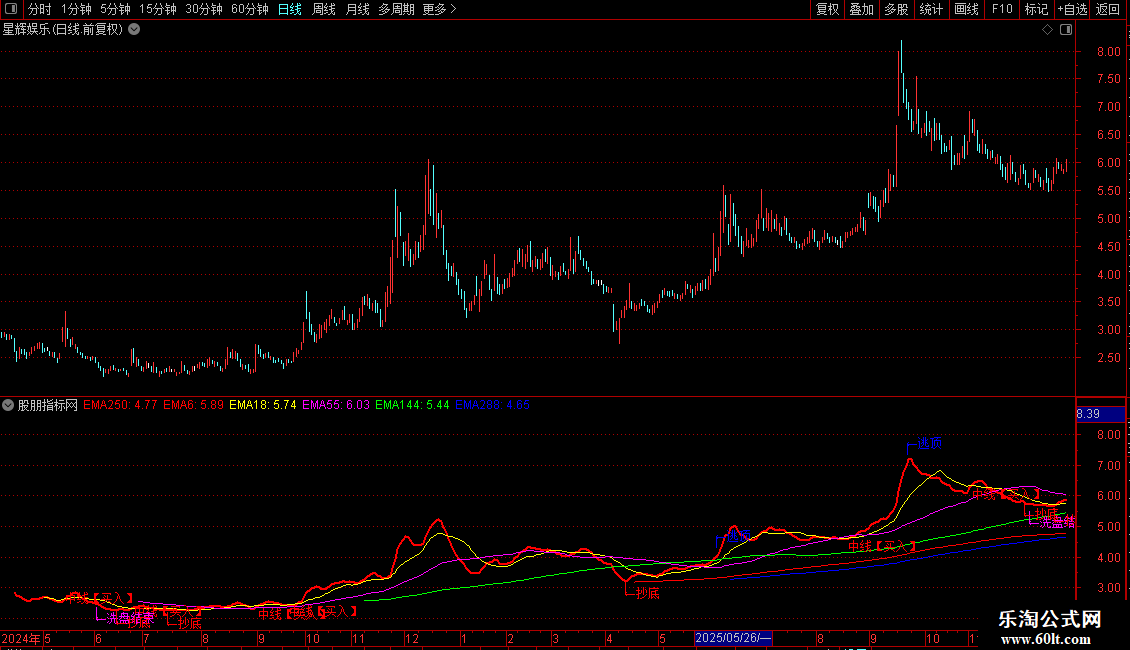Select the 2025/05/26 date marker on timeline
Screen dimensions: 1130x650
tap(733, 638)
